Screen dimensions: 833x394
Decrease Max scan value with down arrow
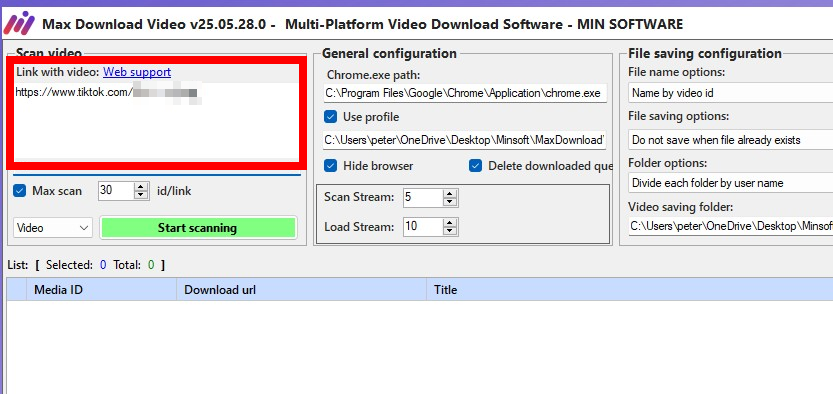pyautogui.click(x=141, y=195)
